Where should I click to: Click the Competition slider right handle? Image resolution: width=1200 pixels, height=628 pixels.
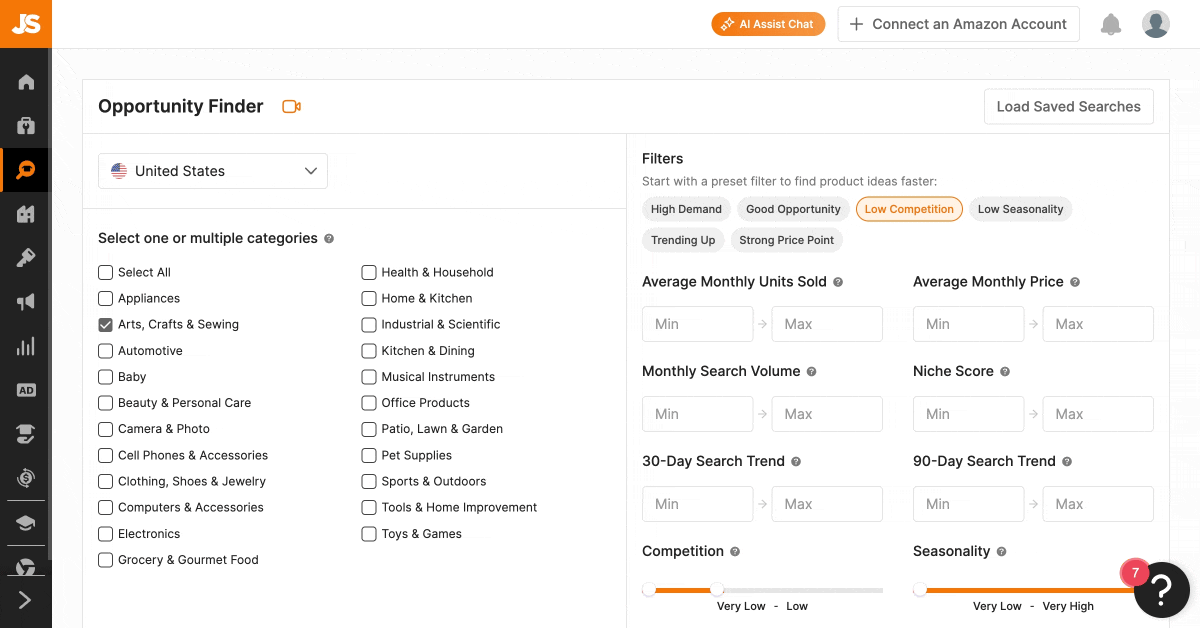717,590
